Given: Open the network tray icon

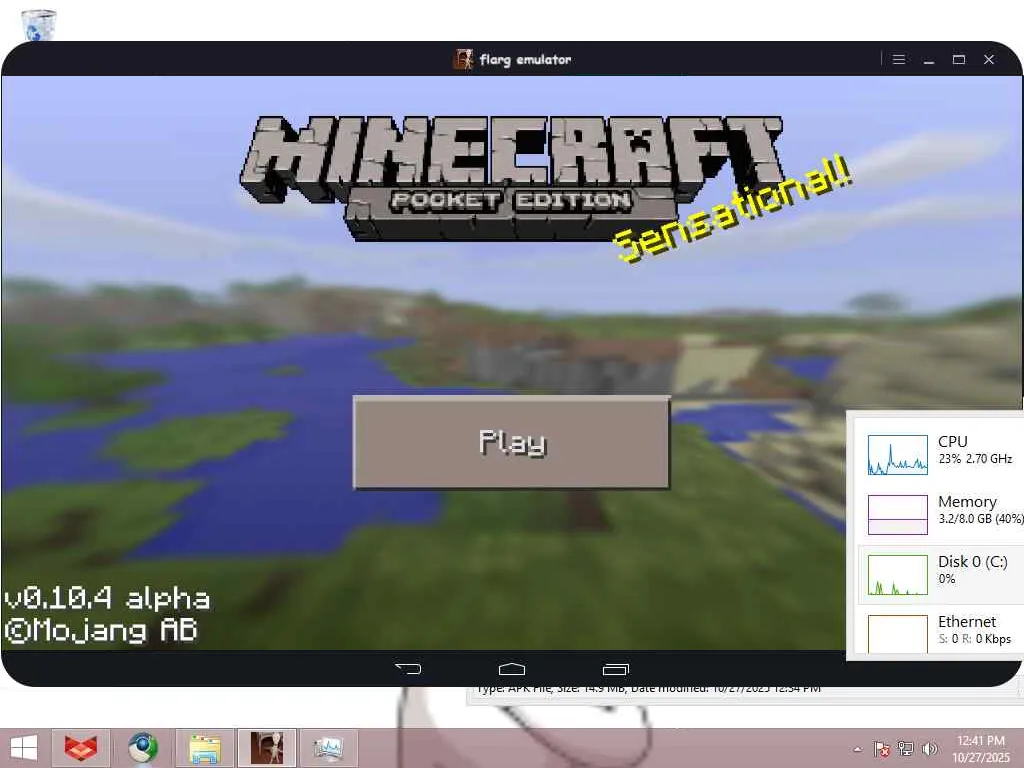Looking at the screenshot, I should [906, 748].
